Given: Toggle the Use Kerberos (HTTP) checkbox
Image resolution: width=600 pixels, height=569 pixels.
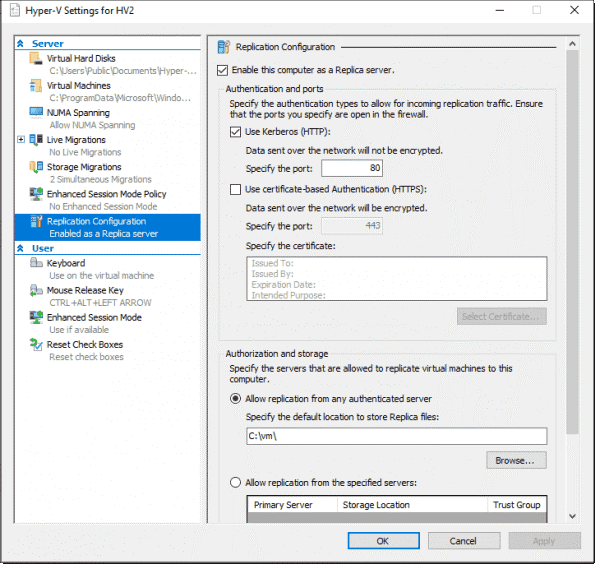Looking at the screenshot, I should (235, 132).
